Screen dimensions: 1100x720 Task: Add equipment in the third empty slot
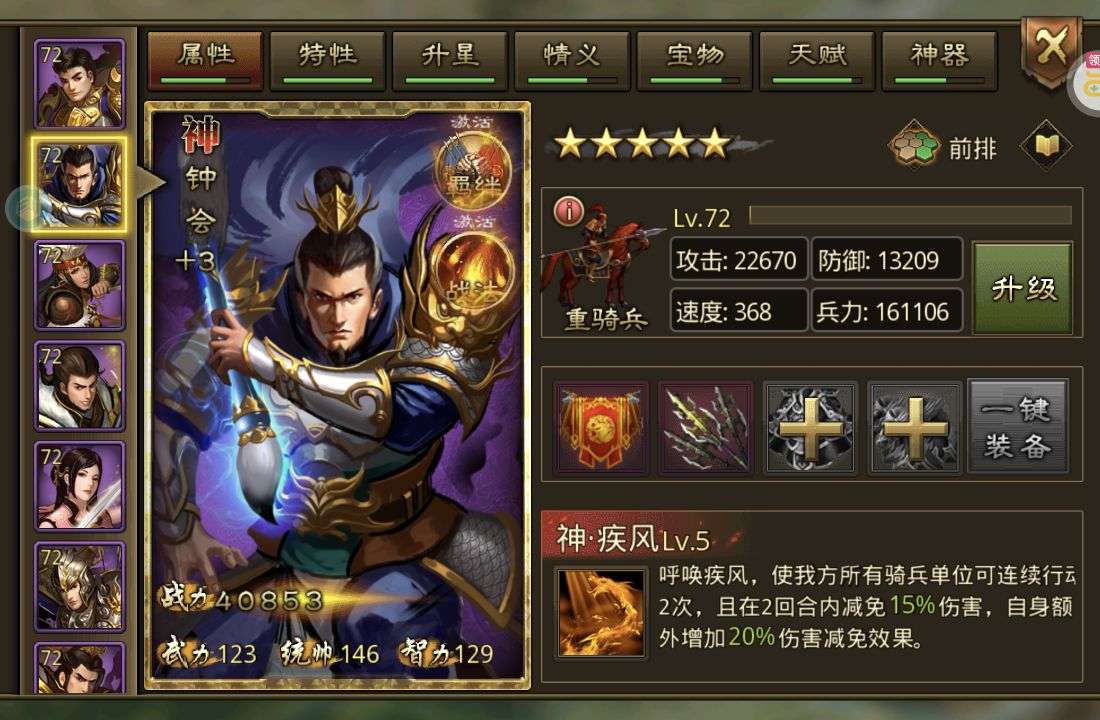[x=810, y=427]
